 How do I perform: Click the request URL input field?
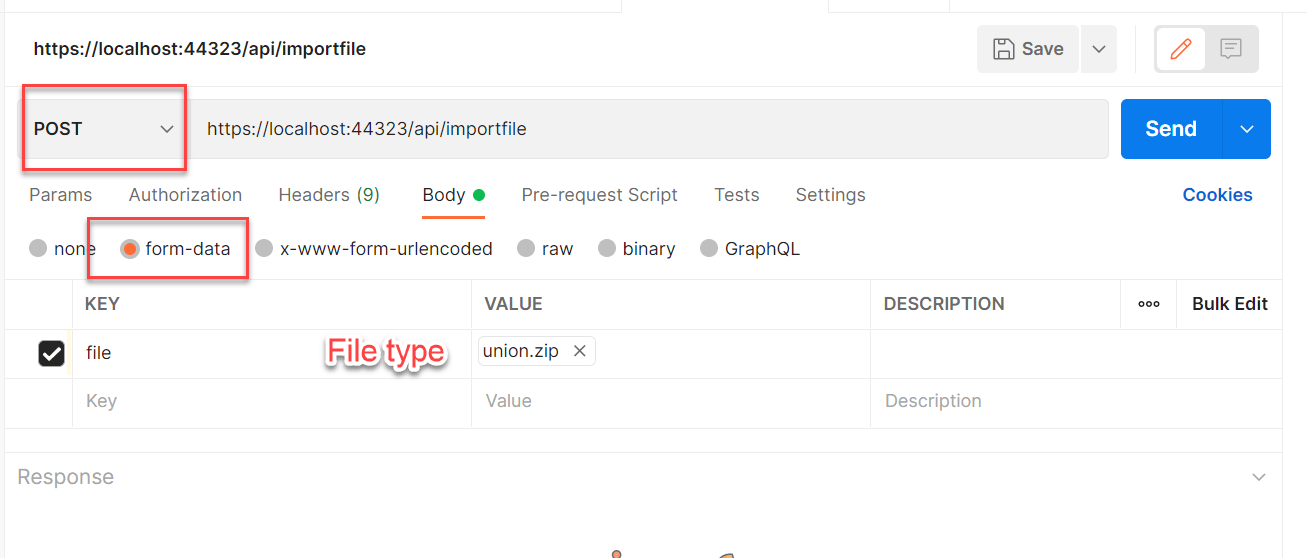648,129
